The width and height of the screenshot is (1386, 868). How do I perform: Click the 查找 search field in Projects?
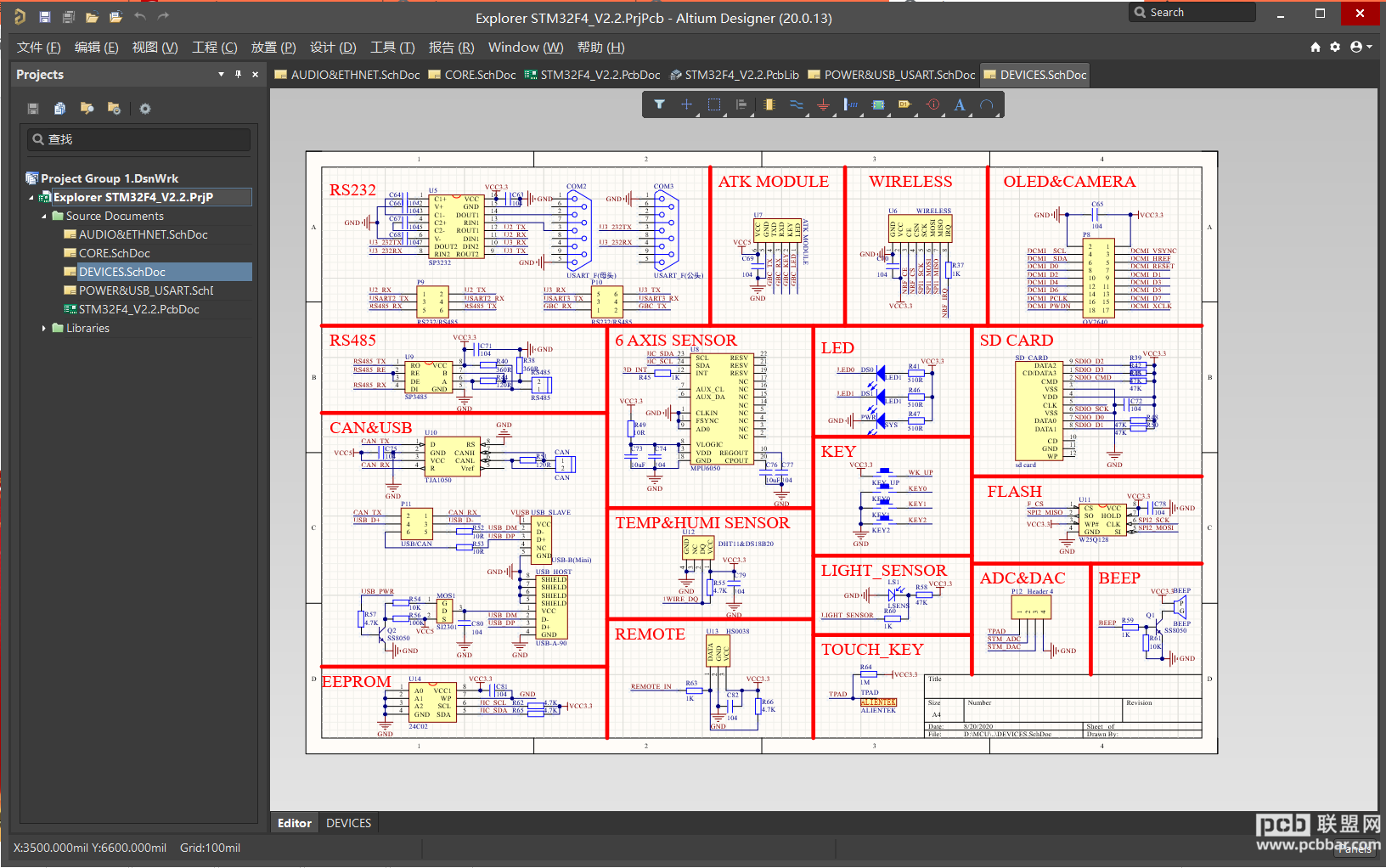point(139,139)
